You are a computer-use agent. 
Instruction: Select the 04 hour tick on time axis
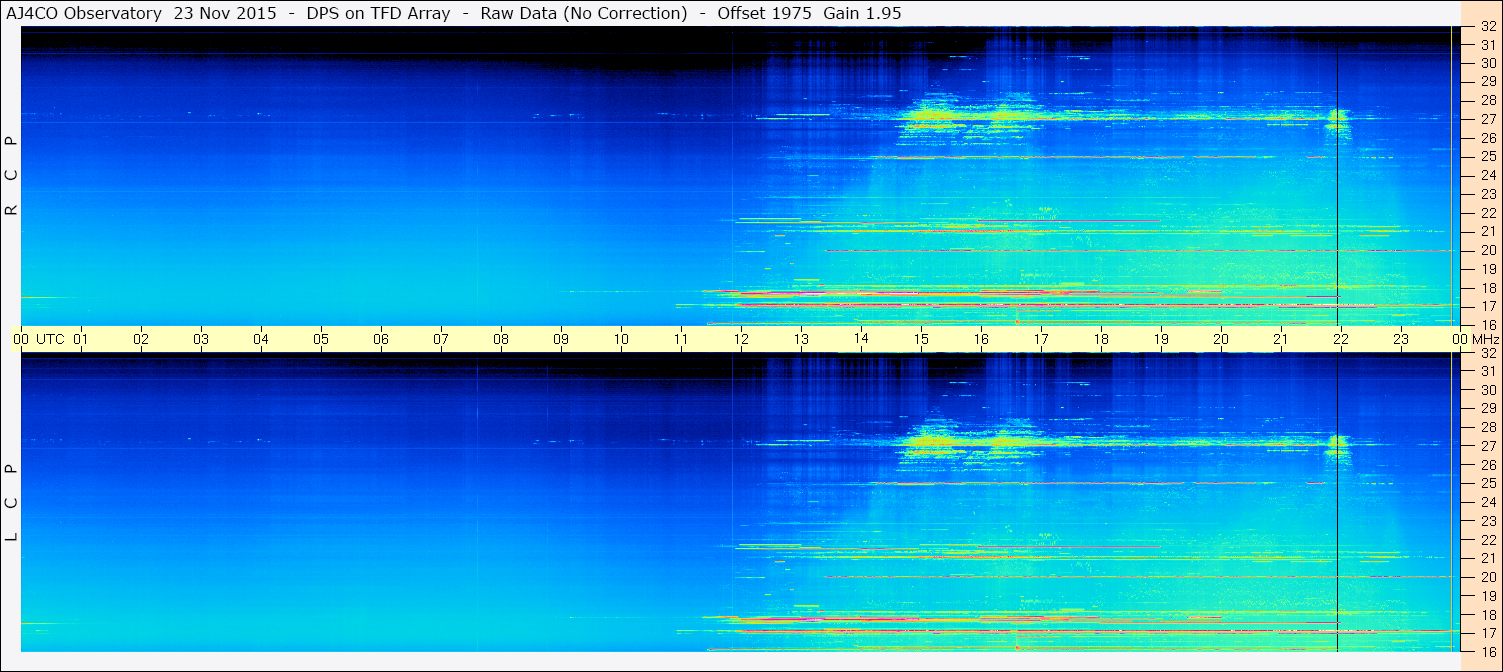pos(261,339)
